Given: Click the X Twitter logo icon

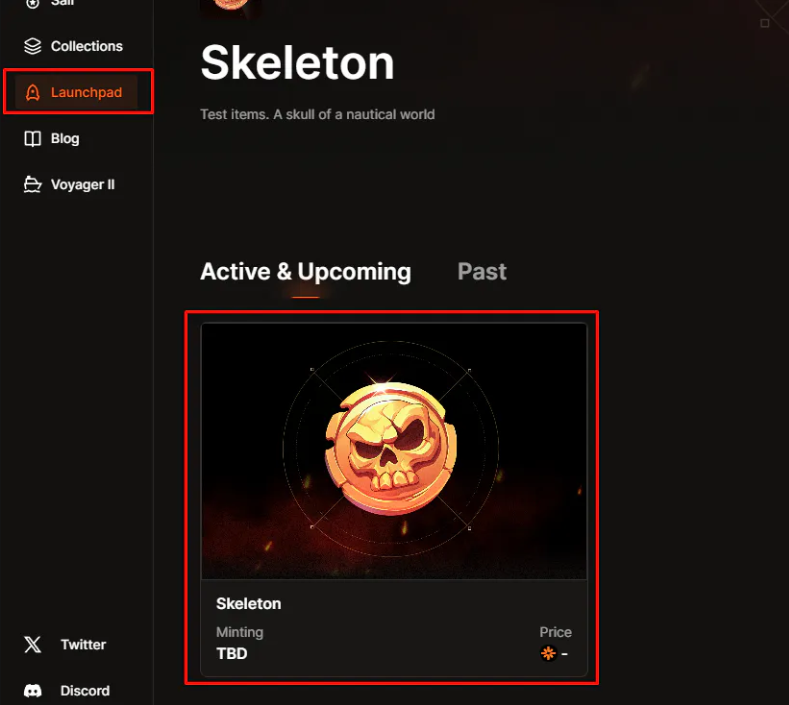Looking at the screenshot, I should pos(33,645).
